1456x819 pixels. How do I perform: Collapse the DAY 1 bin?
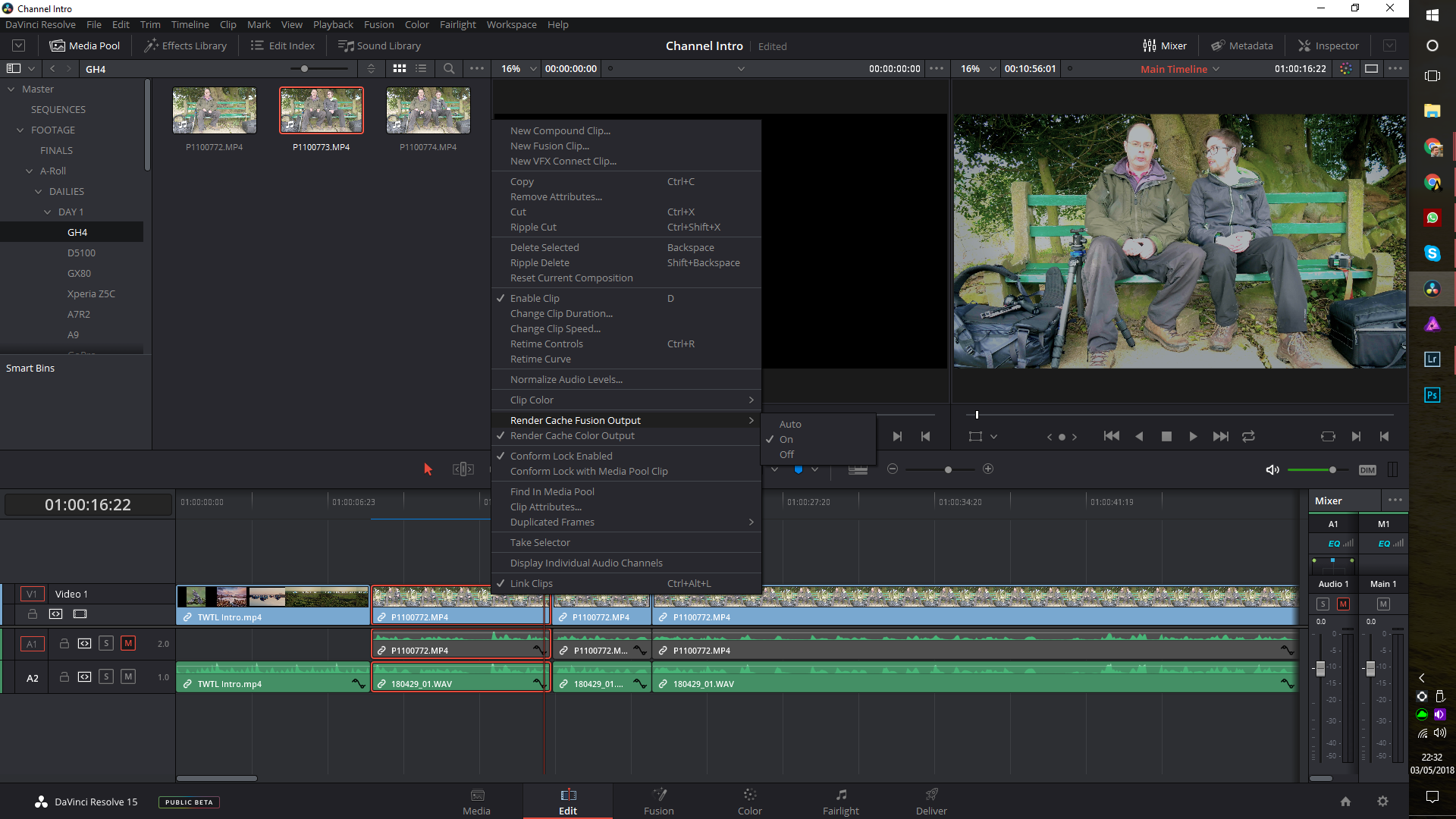48,212
